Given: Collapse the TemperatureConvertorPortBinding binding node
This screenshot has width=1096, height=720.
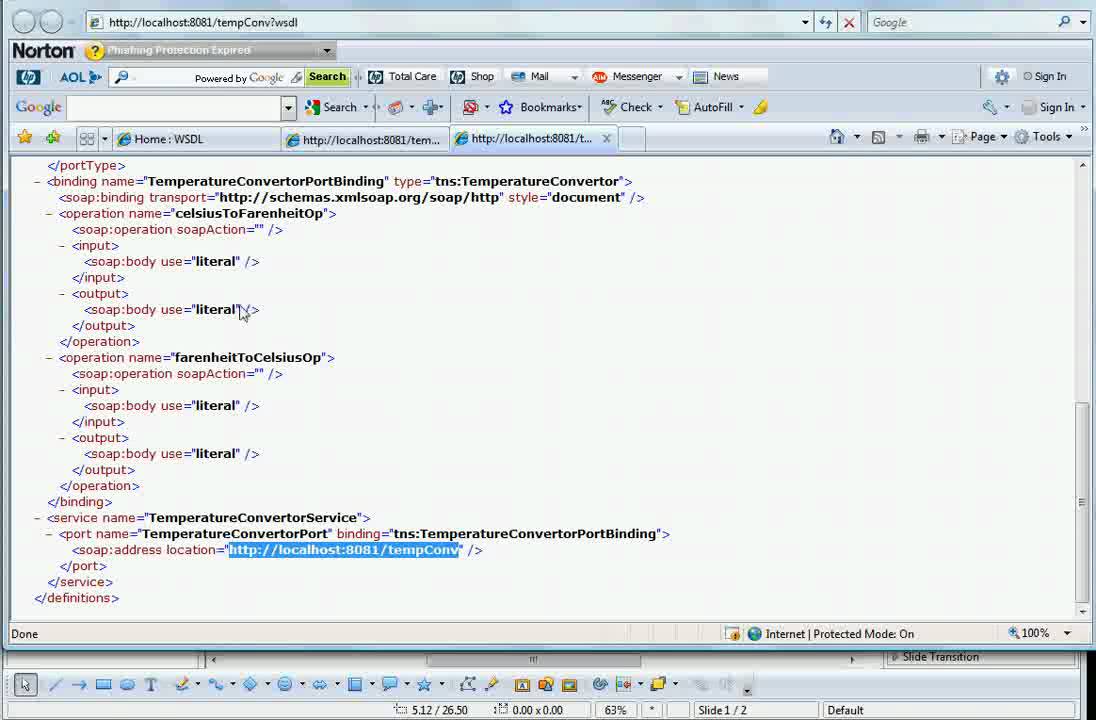Looking at the screenshot, I should (x=37, y=182).
